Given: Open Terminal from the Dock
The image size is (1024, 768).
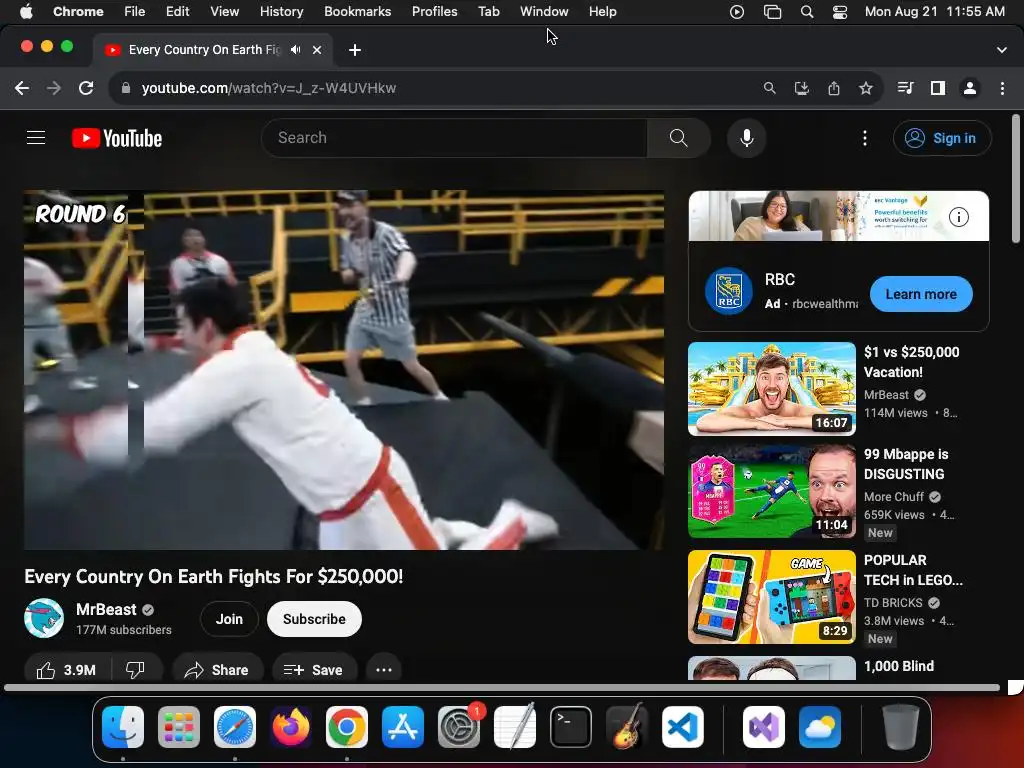Looking at the screenshot, I should [571, 727].
